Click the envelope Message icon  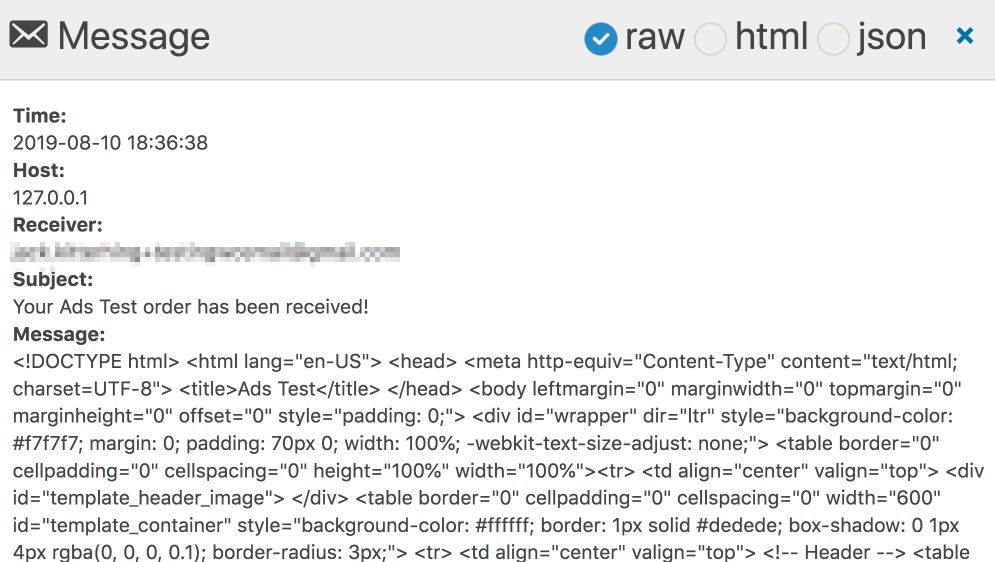coord(29,35)
